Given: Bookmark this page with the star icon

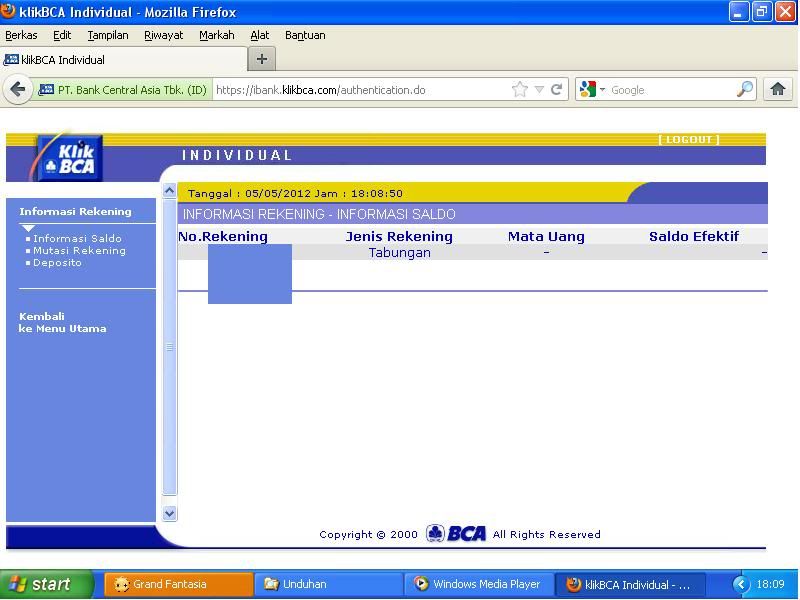Looking at the screenshot, I should [x=520, y=90].
